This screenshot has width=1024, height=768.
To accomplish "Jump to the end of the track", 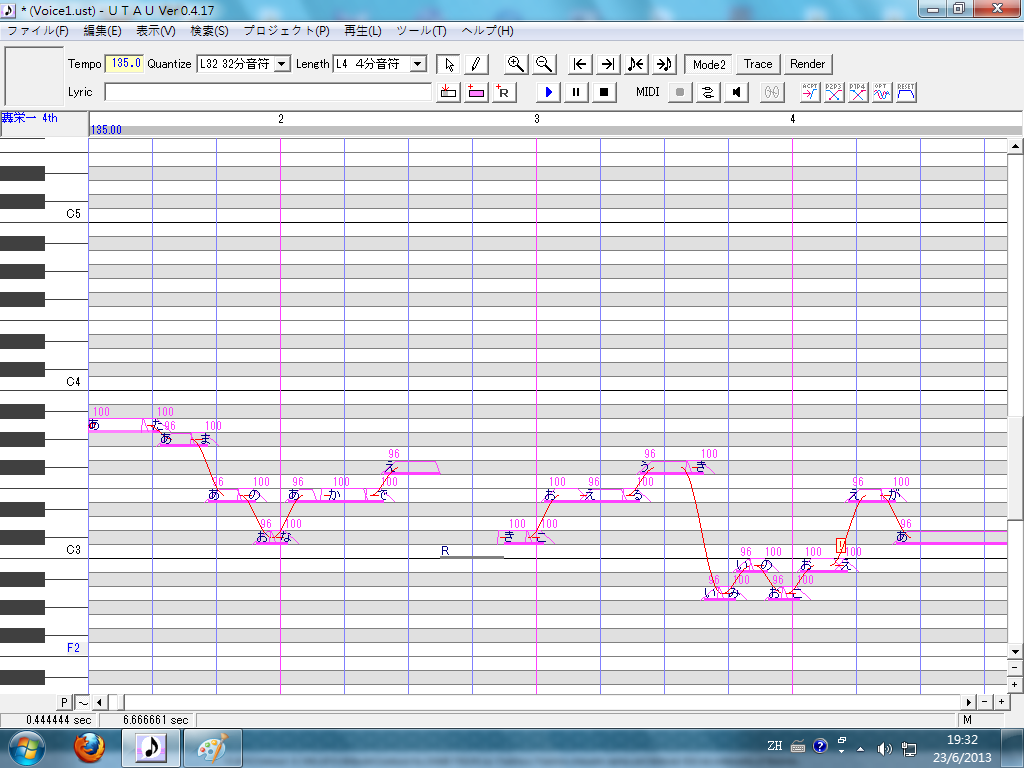I will pos(607,64).
